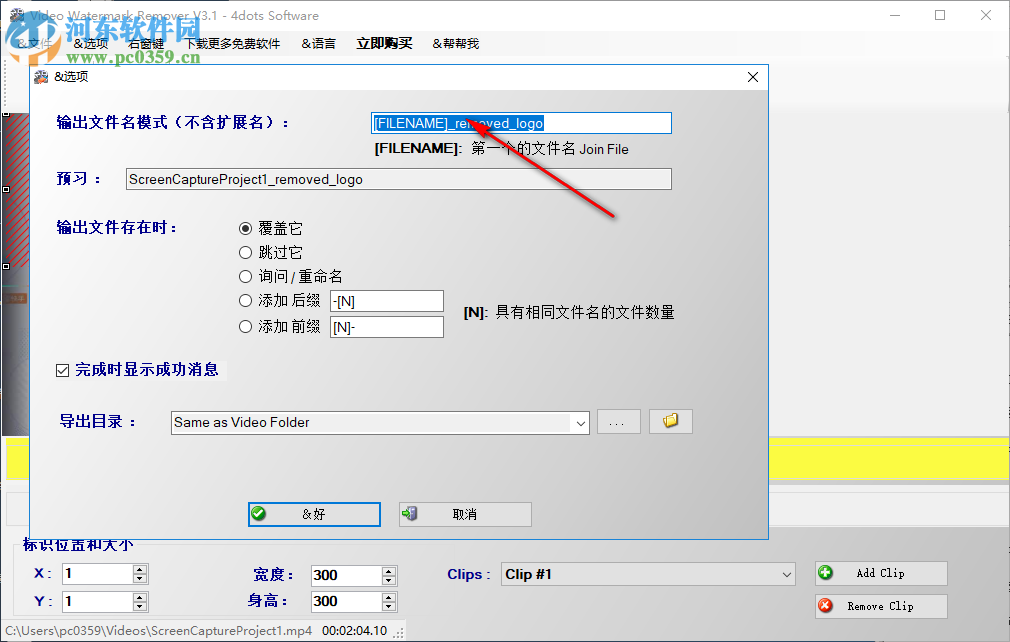The width and height of the screenshot is (1010, 642).
Task: Click the 宽度 width stepper up arrow
Action: 388,570
